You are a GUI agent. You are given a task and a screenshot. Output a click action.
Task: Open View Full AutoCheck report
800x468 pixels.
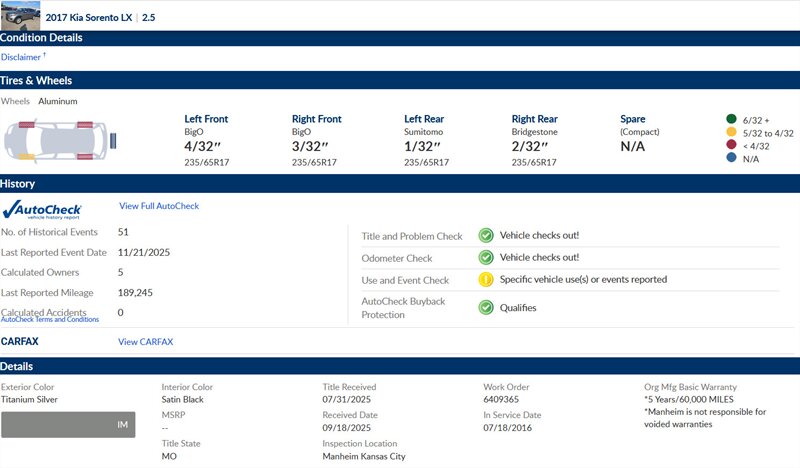click(x=158, y=206)
